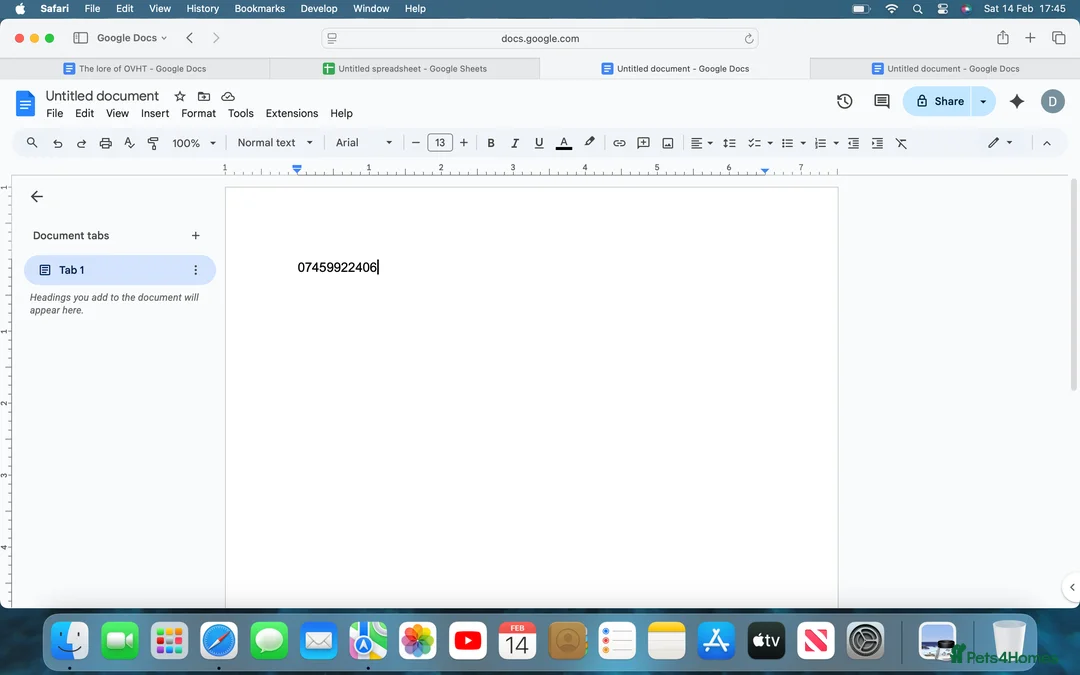Star the Untitled document

(180, 96)
